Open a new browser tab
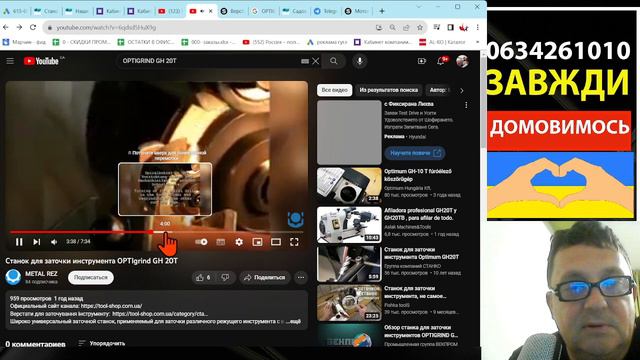 pos(382,11)
